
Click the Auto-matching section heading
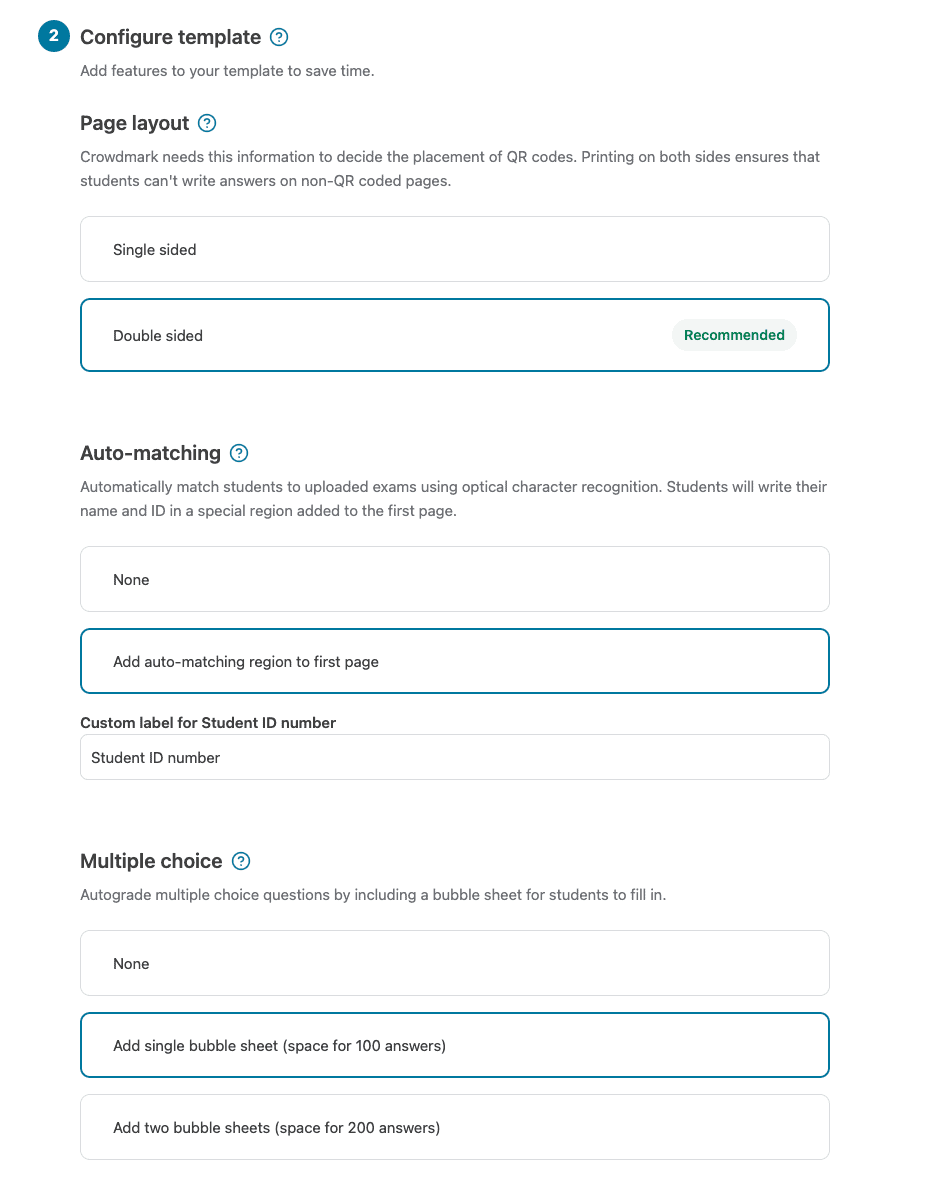(x=150, y=453)
